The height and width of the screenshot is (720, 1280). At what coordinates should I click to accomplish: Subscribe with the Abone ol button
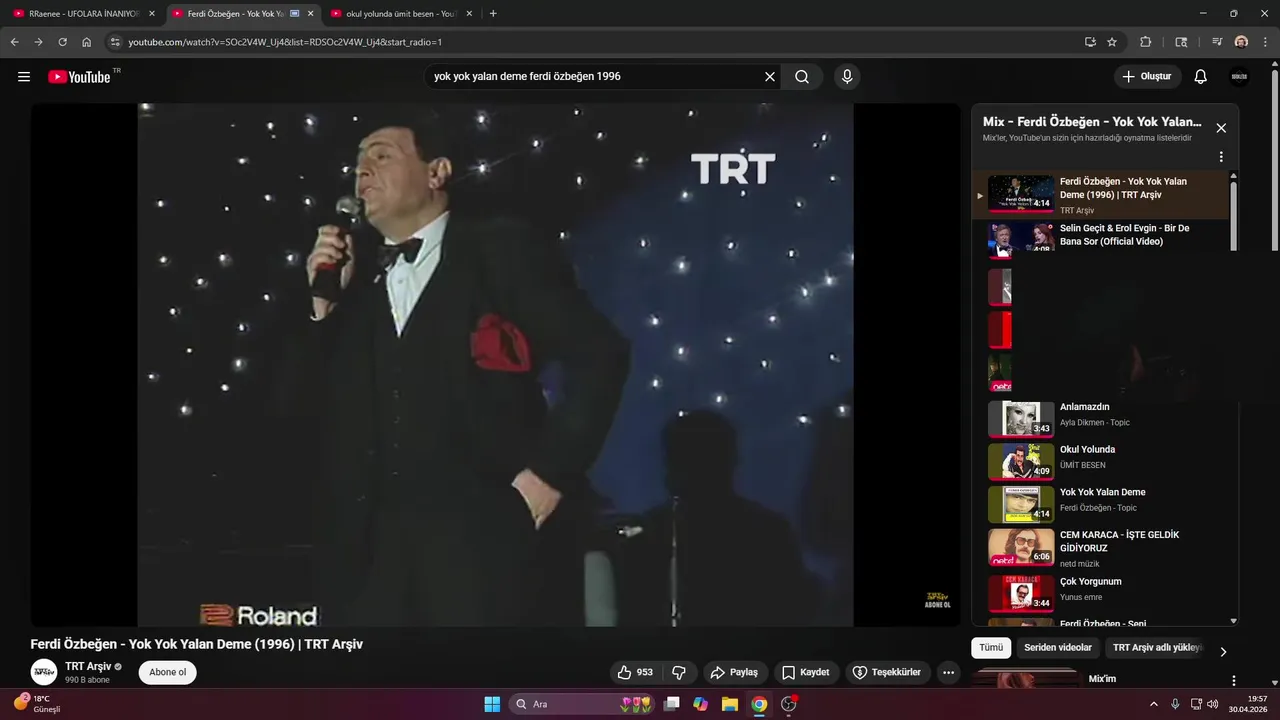tap(168, 672)
